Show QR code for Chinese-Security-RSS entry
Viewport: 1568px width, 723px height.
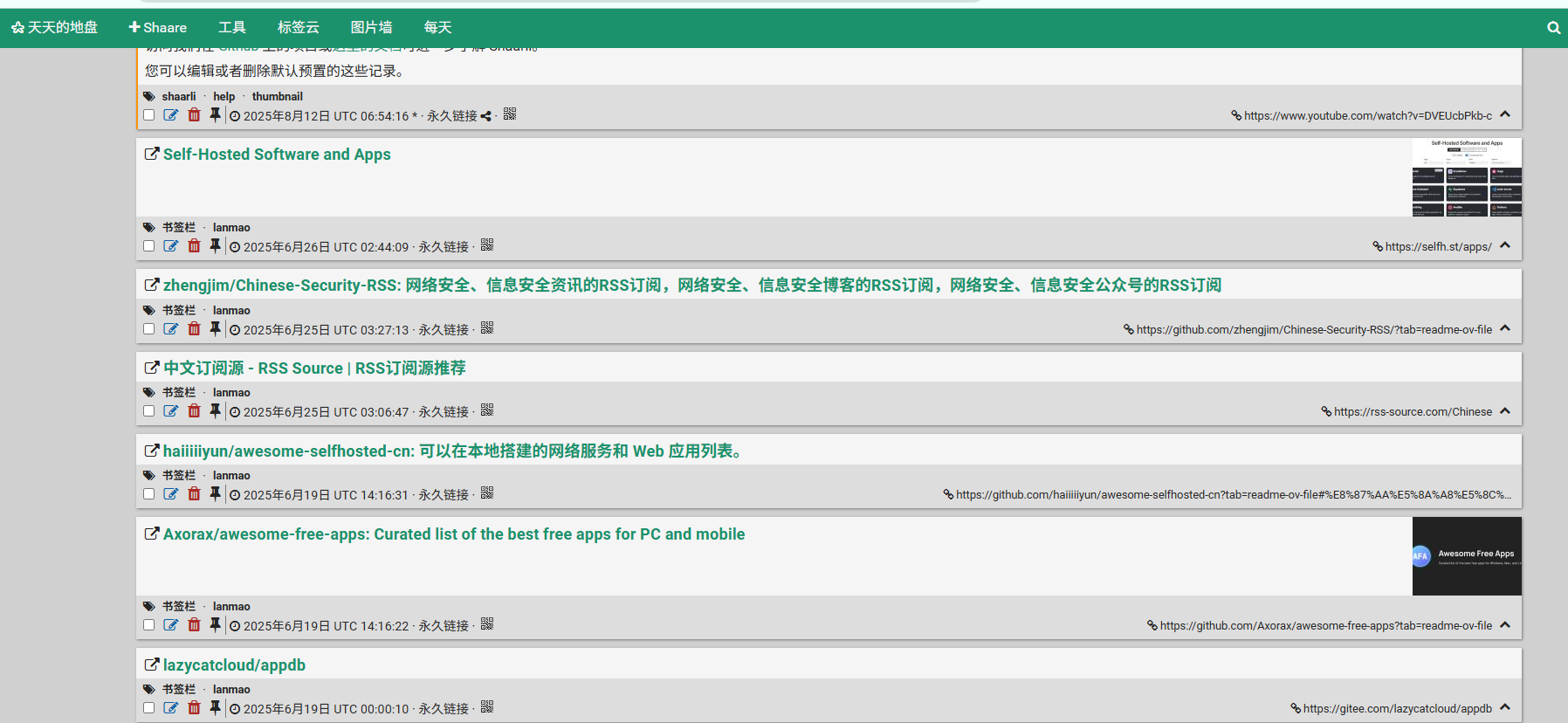(487, 328)
